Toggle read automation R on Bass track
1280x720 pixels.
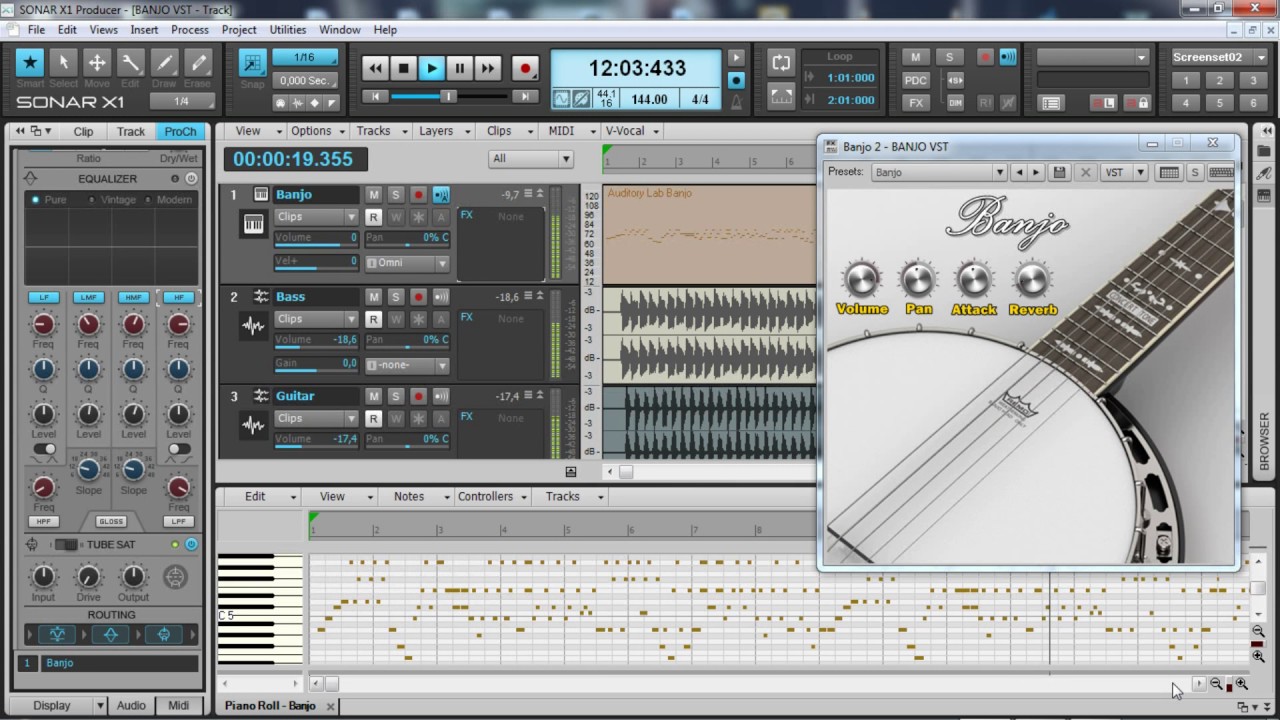point(373,319)
